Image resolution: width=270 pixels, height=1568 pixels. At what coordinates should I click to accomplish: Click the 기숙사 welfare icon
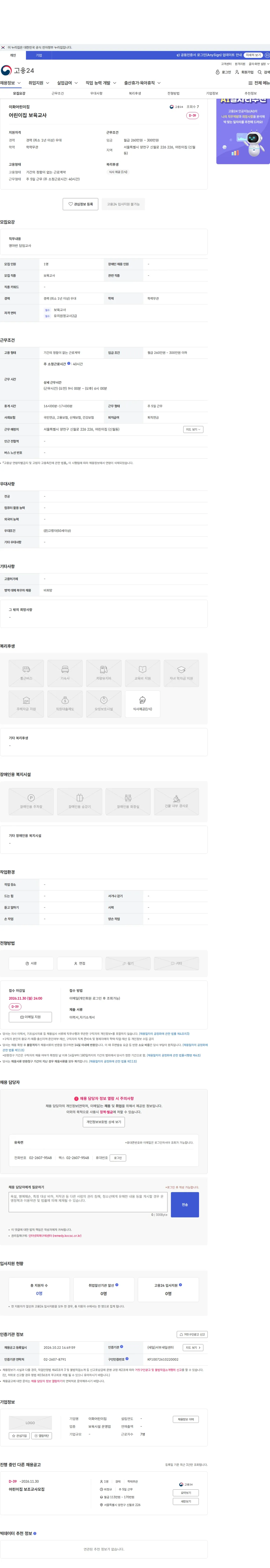pos(65,673)
